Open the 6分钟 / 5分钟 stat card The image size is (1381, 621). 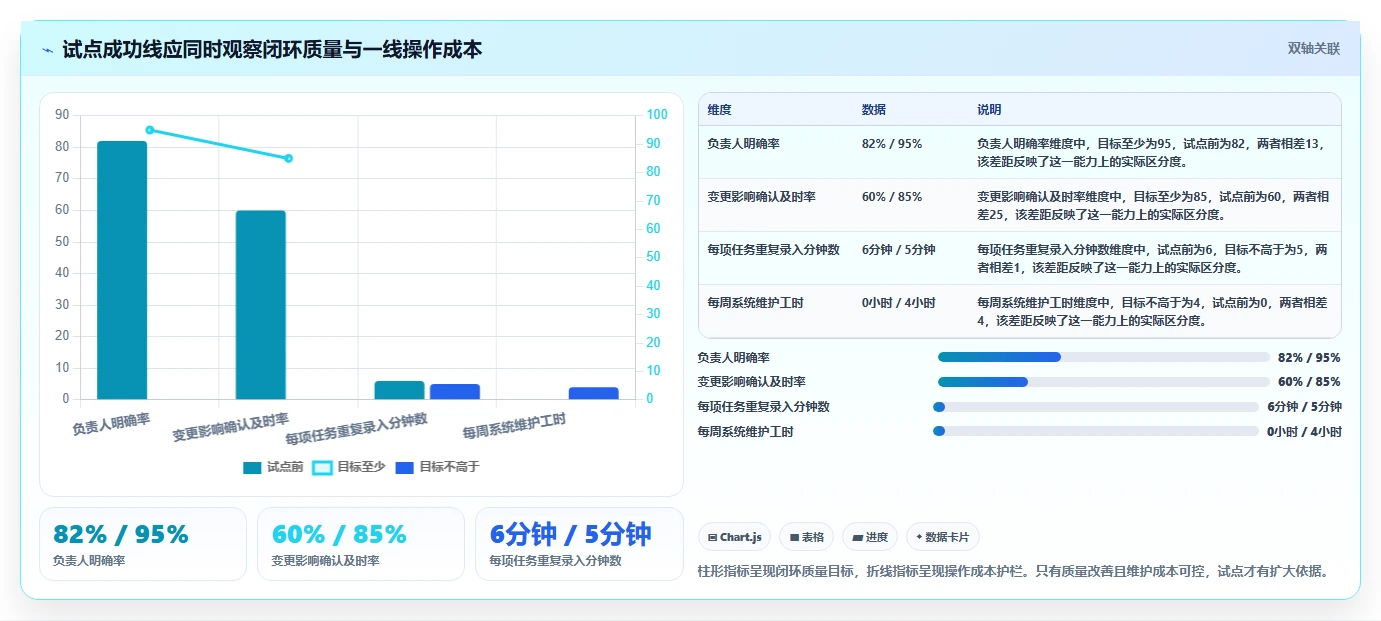click(x=579, y=544)
